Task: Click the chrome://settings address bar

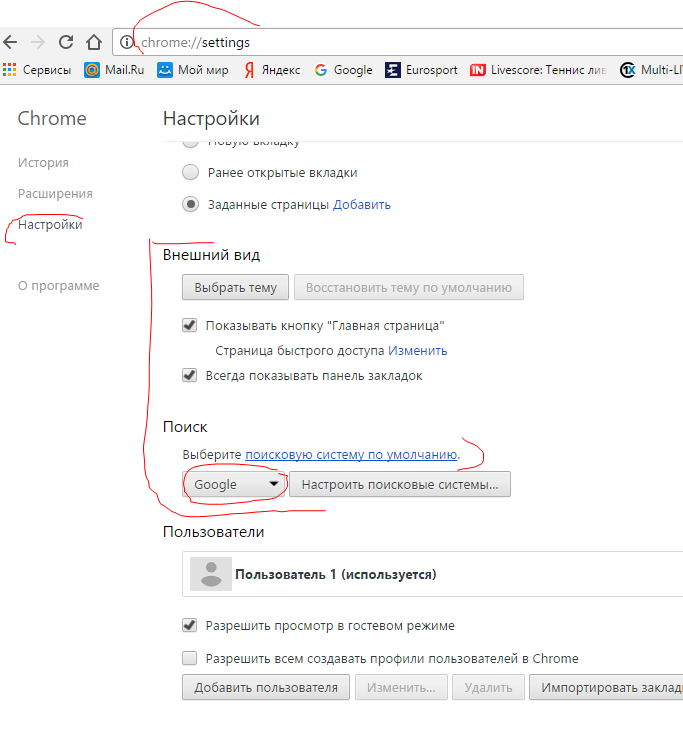Action: pos(398,42)
